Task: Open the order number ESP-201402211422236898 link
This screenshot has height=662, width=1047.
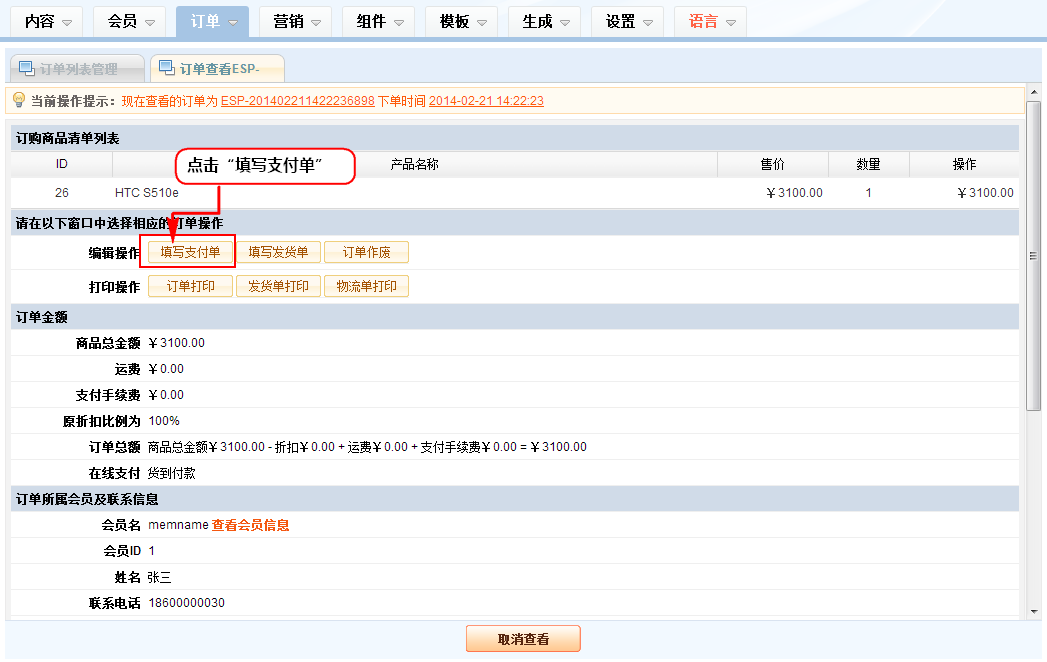Action: (x=297, y=101)
